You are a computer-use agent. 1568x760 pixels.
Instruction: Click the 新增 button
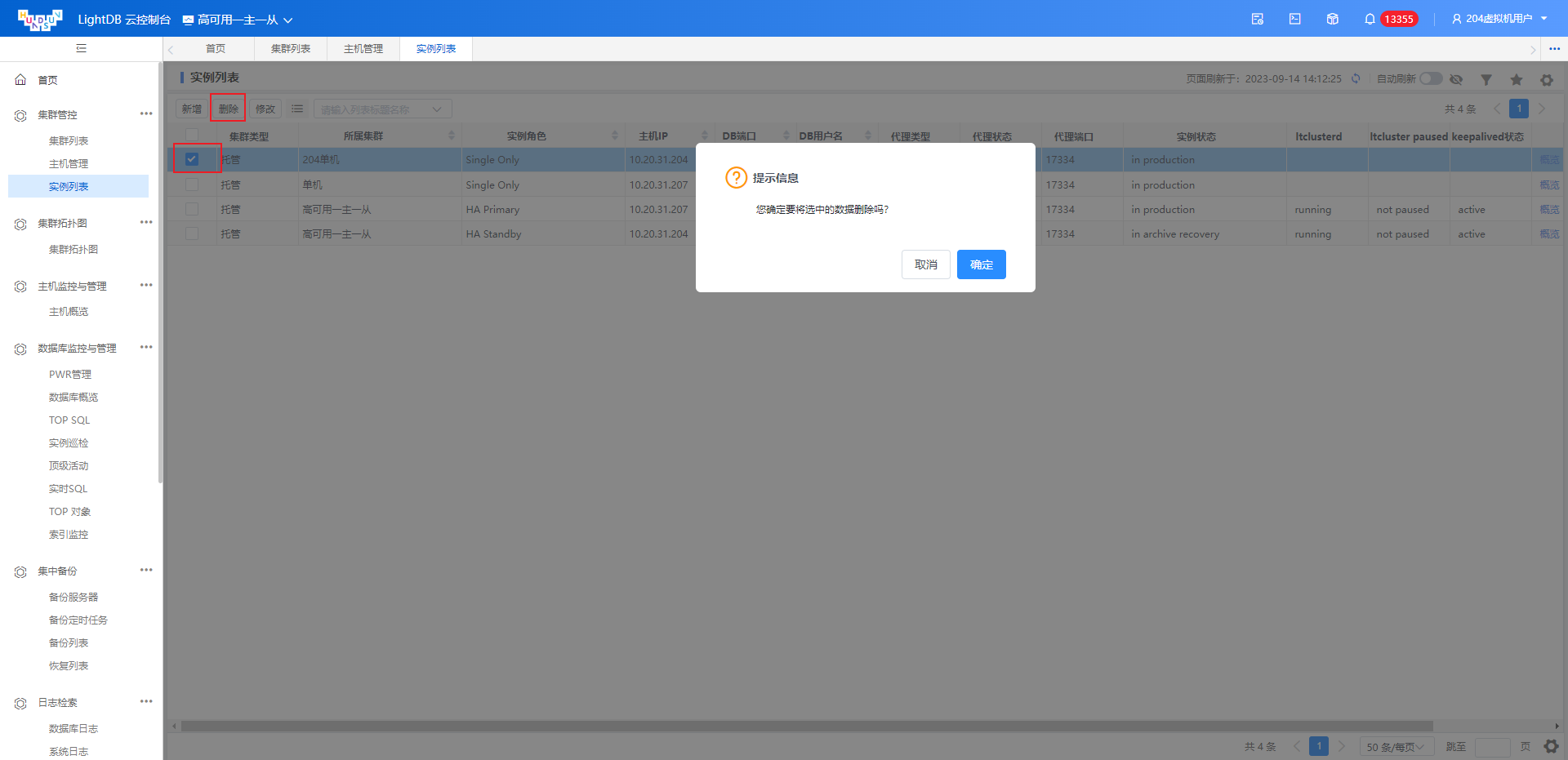tap(192, 109)
